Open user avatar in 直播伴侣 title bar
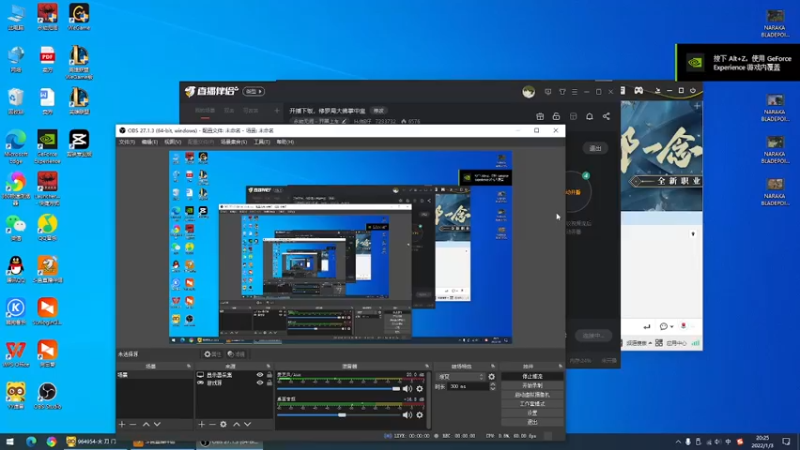800x450 pixels. pos(529,92)
